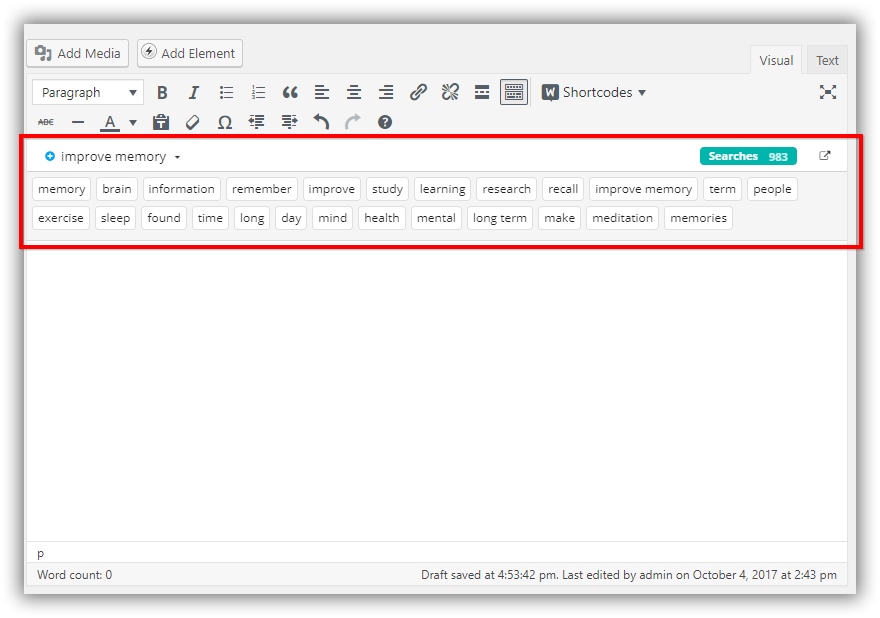
Task: Pick the 'found' keyword tag
Action: tap(164, 218)
